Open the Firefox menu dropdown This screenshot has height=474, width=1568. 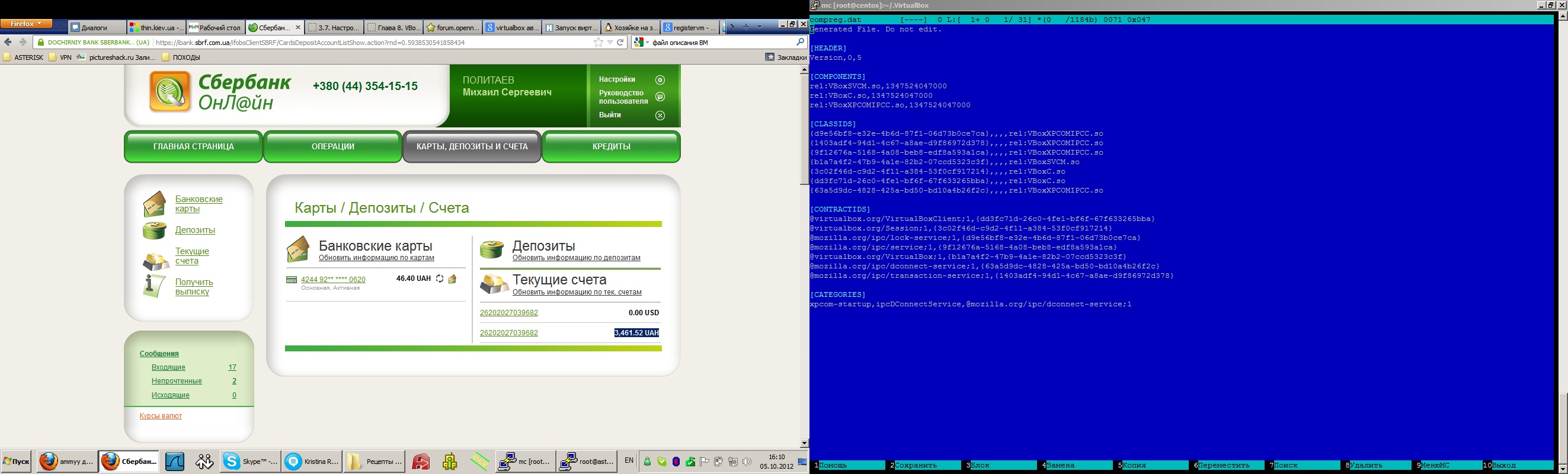[26, 24]
